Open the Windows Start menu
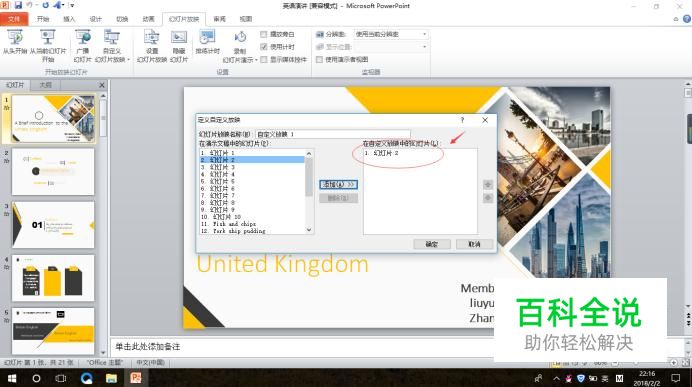This screenshot has height=387, width=692. coord(12,378)
